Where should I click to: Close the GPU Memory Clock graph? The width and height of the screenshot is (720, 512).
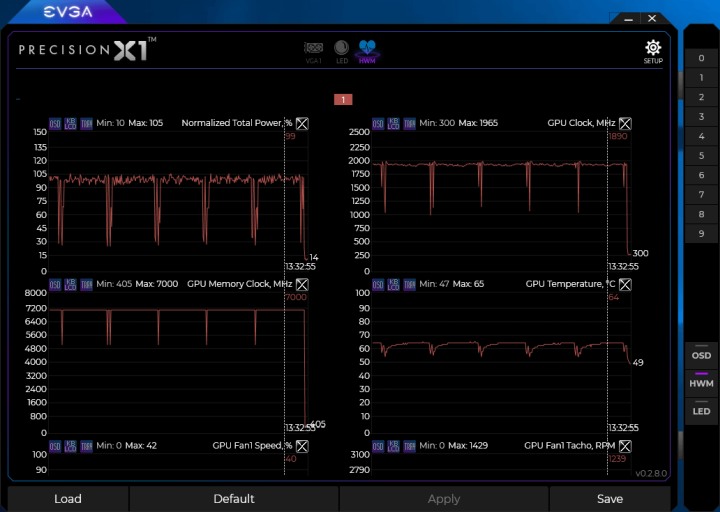(x=302, y=285)
